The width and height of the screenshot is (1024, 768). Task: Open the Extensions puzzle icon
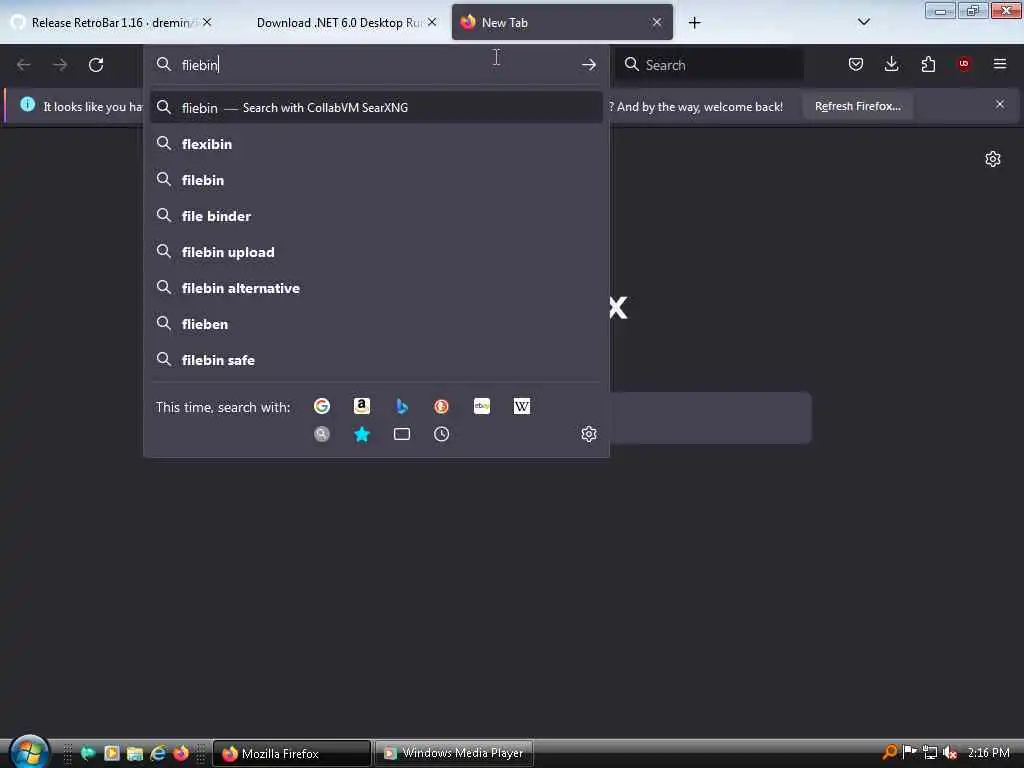[x=928, y=64]
